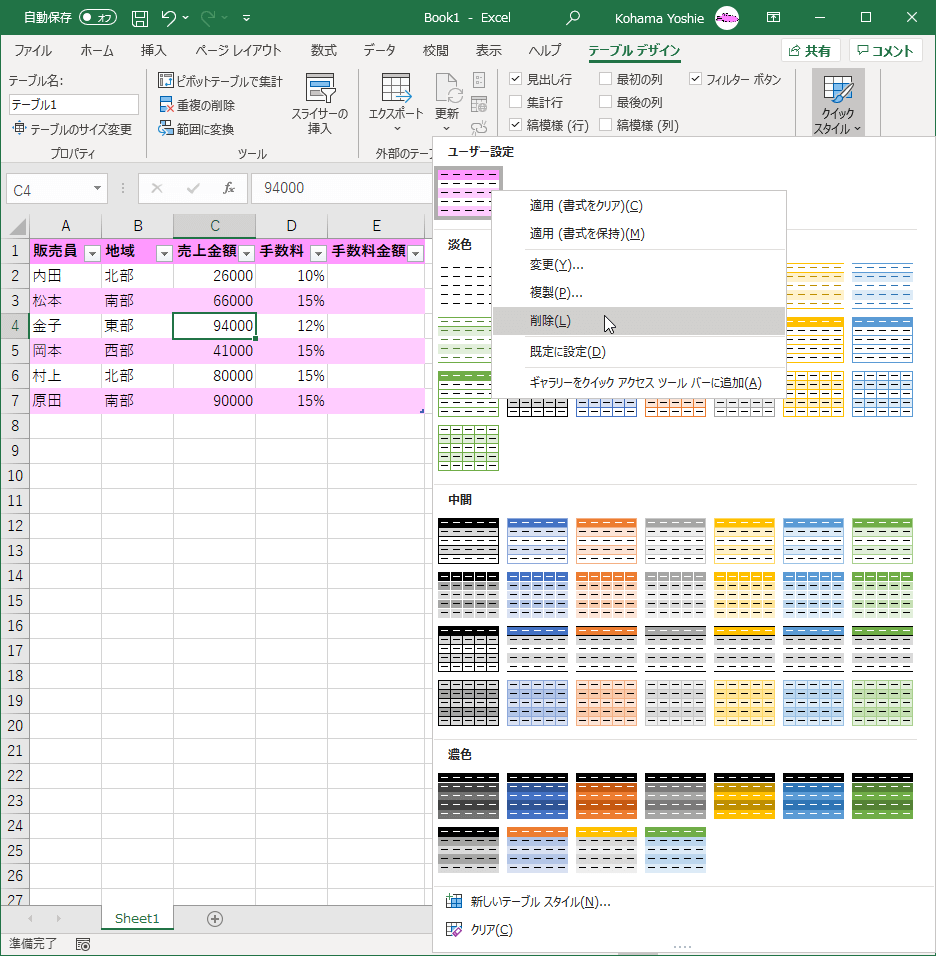
Task: Open filter dropdown for 売上金額 column
Action: click(246, 253)
